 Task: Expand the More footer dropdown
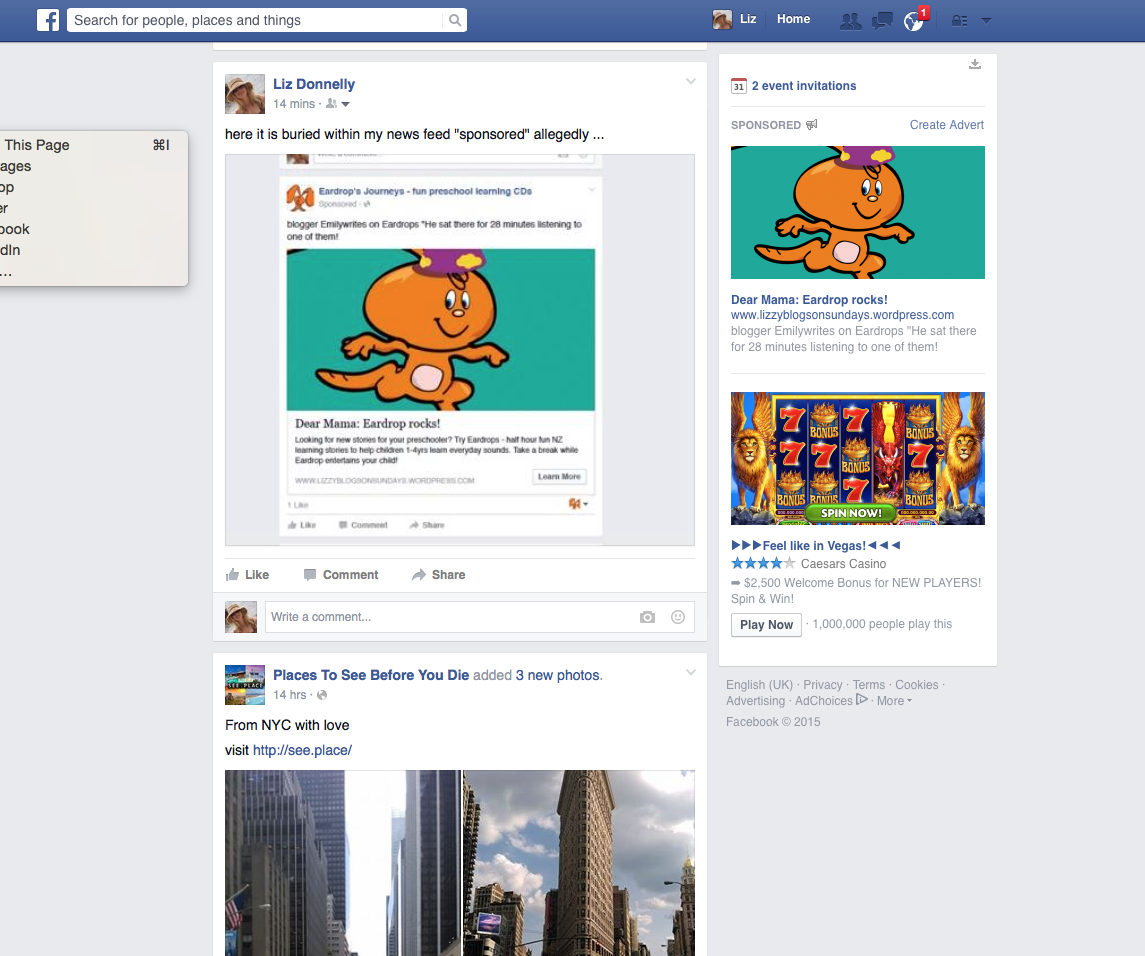click(x=893, y=701)
